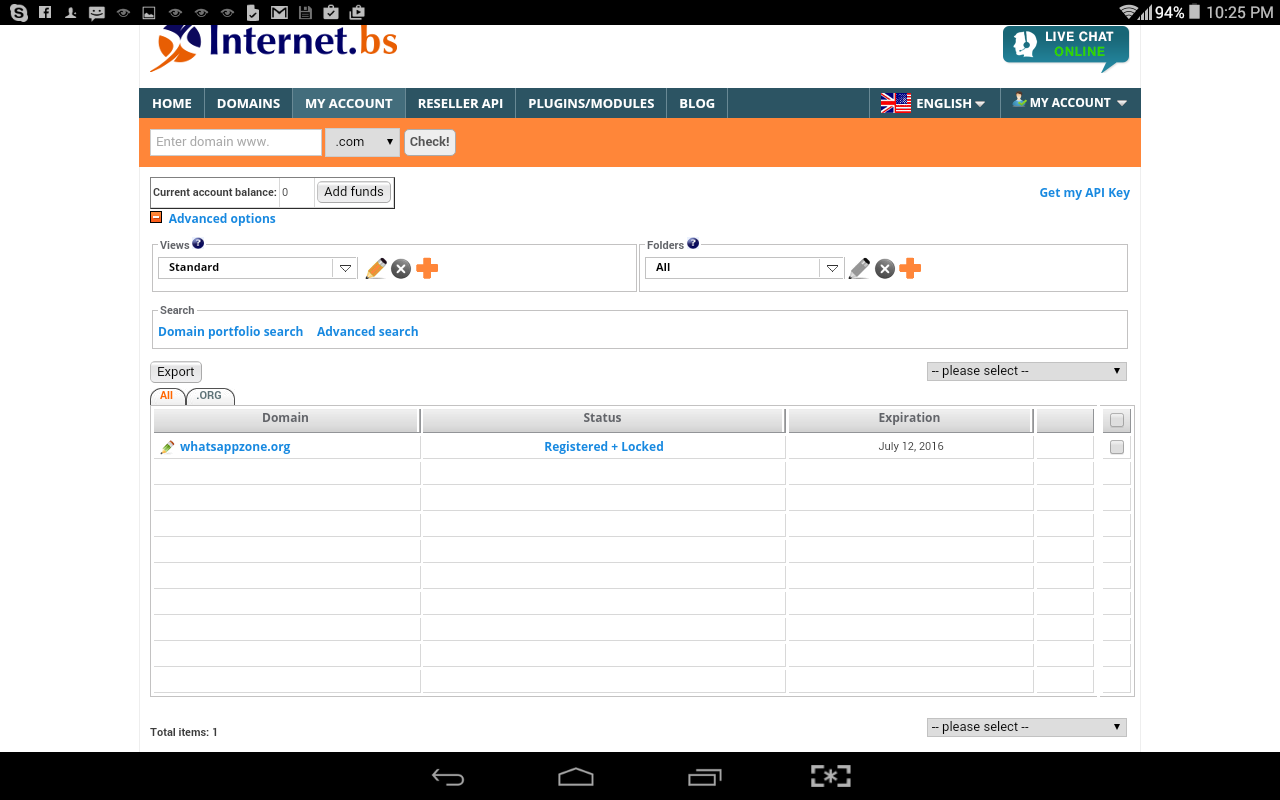This screenshot has height=800, width=1280.
Task: Open PLUGINS/MODULES menu item
Action: click(x=591, y=103)
